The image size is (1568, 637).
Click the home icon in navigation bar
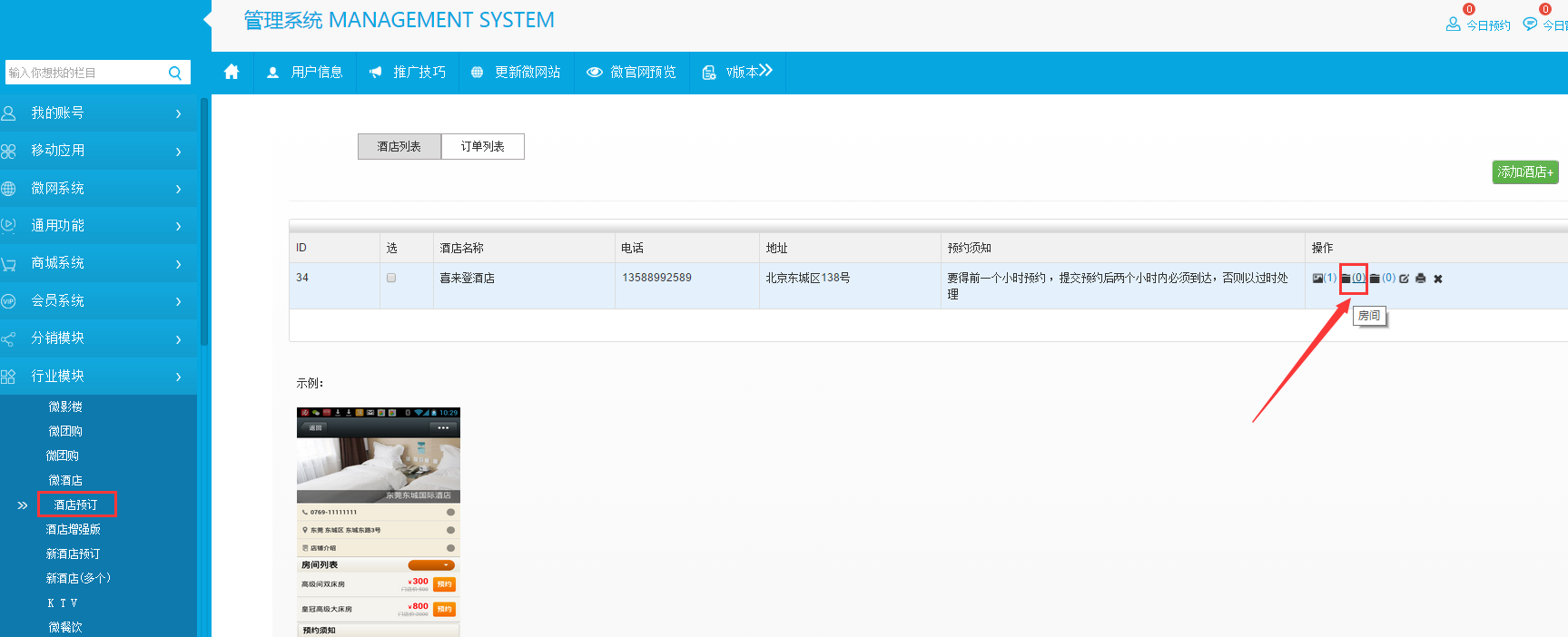tap(232, 72)
